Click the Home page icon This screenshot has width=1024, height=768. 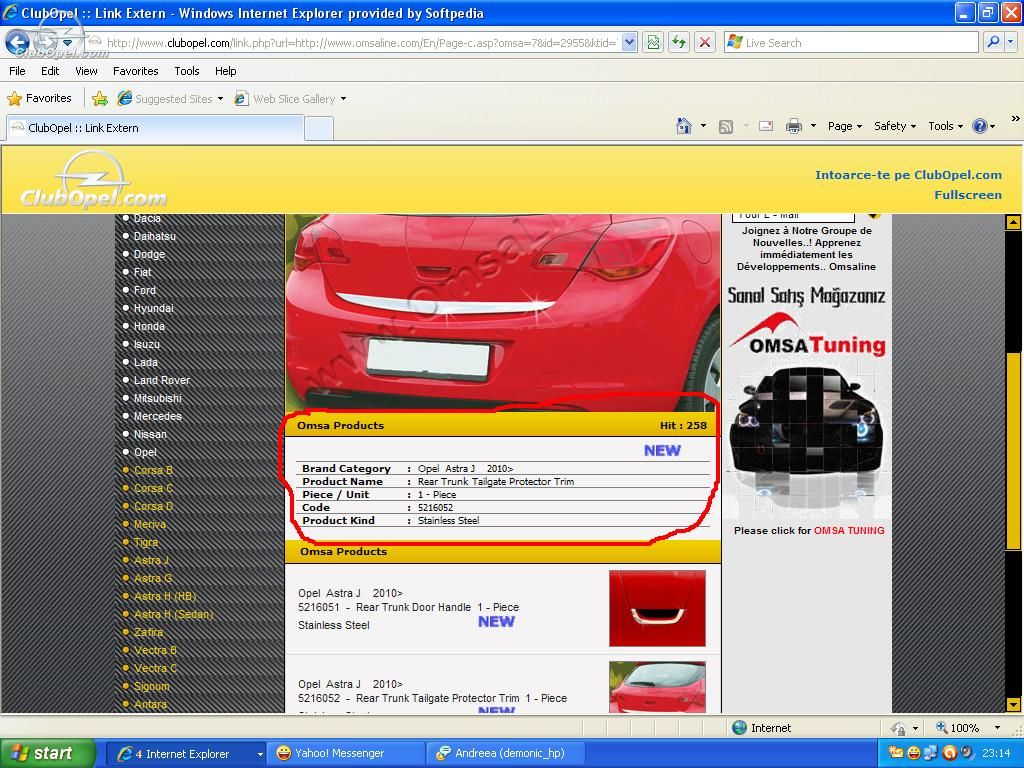(684, 126)
